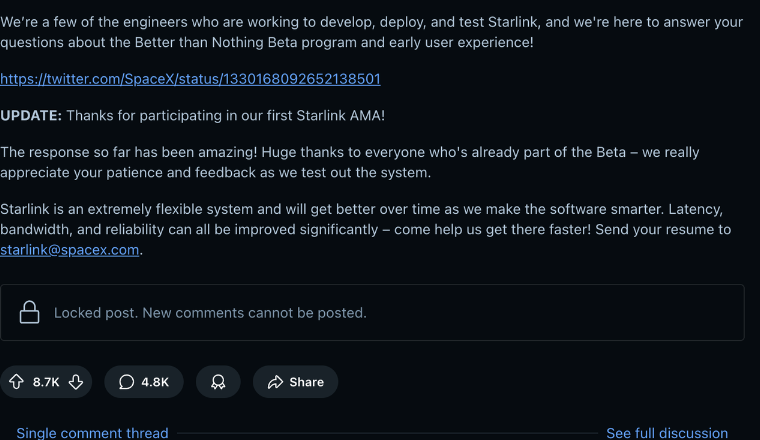The image size is (760, 440).
Task: Click the starlink@spacex.com email link
Action: pyautogui.click(x=70, y=250)
